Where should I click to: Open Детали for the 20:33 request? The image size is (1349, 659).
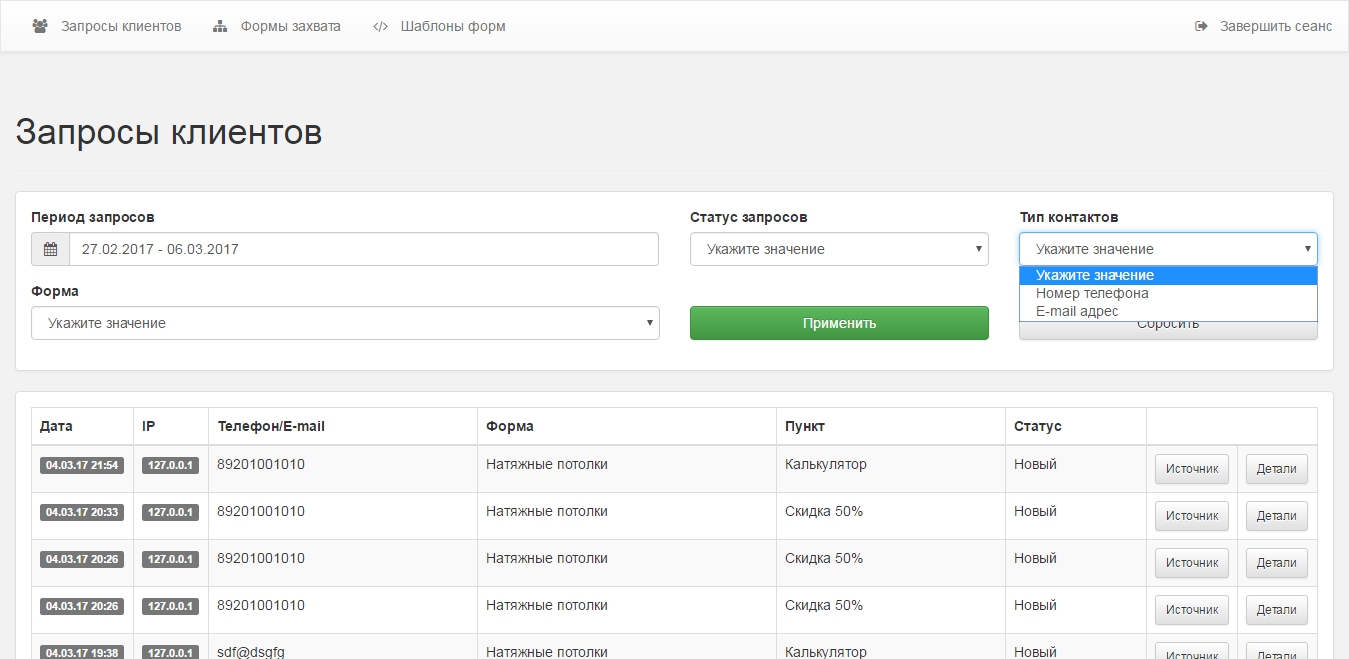(1276, 516)
